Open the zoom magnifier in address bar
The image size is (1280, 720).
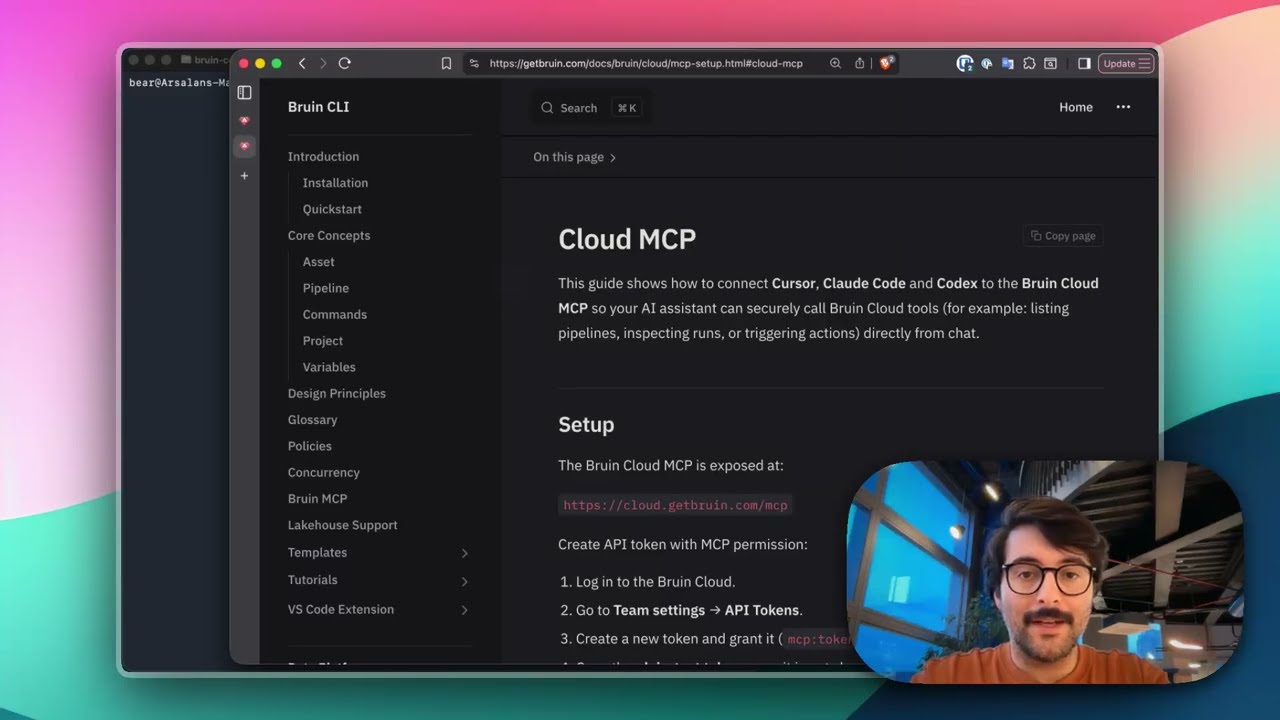click(x=835, y=63)
